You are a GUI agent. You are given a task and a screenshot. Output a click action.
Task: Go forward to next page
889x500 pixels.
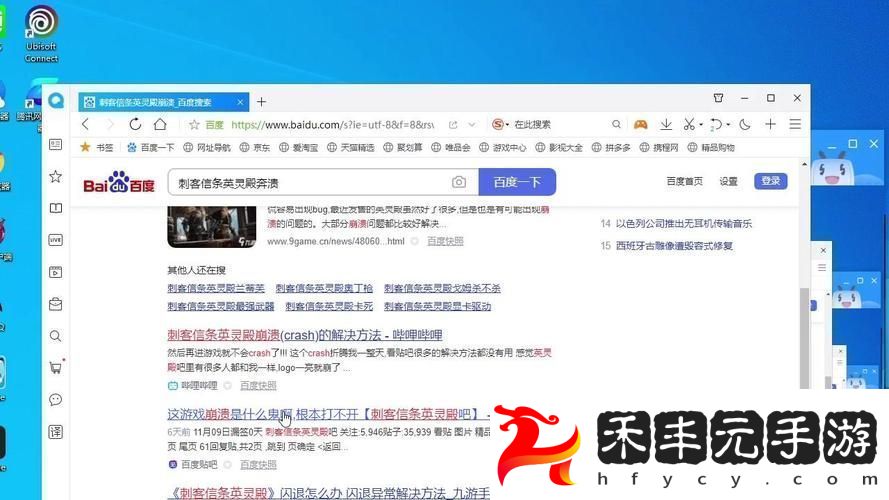pos(110,124)
